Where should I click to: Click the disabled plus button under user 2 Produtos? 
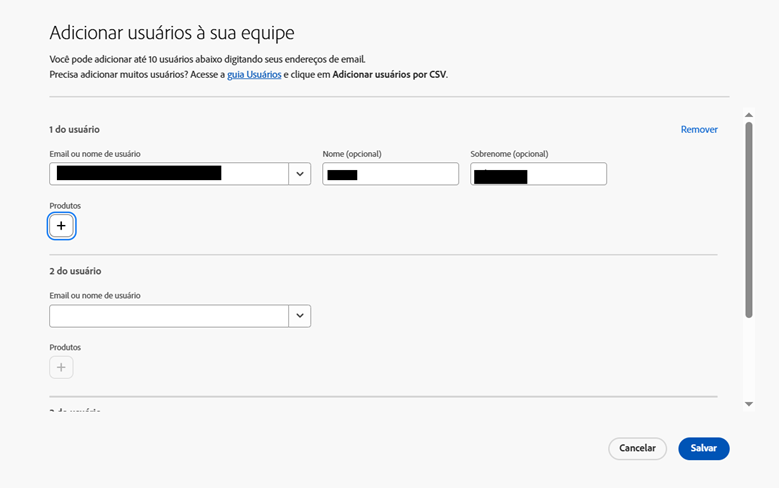[61, 368]
